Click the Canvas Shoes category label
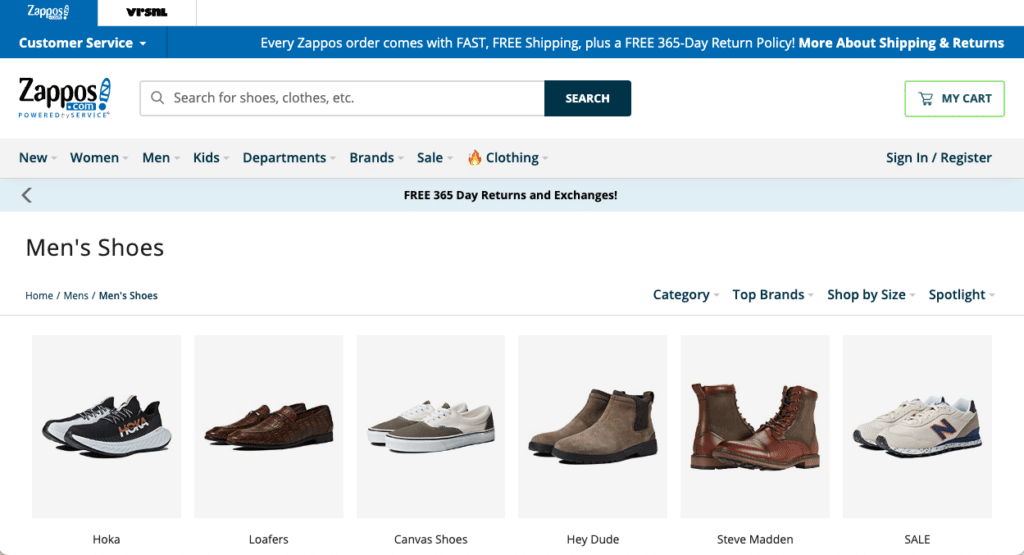1024x555 pixels. click(430, 539)
